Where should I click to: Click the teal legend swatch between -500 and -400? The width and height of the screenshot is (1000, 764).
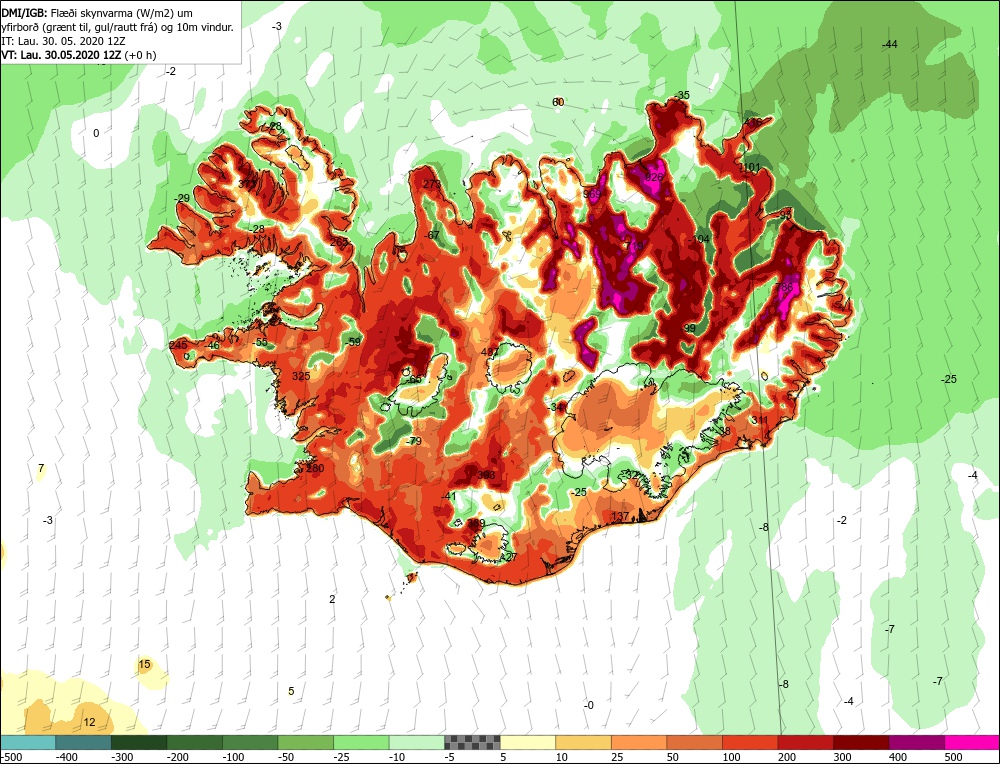(28, 742)
